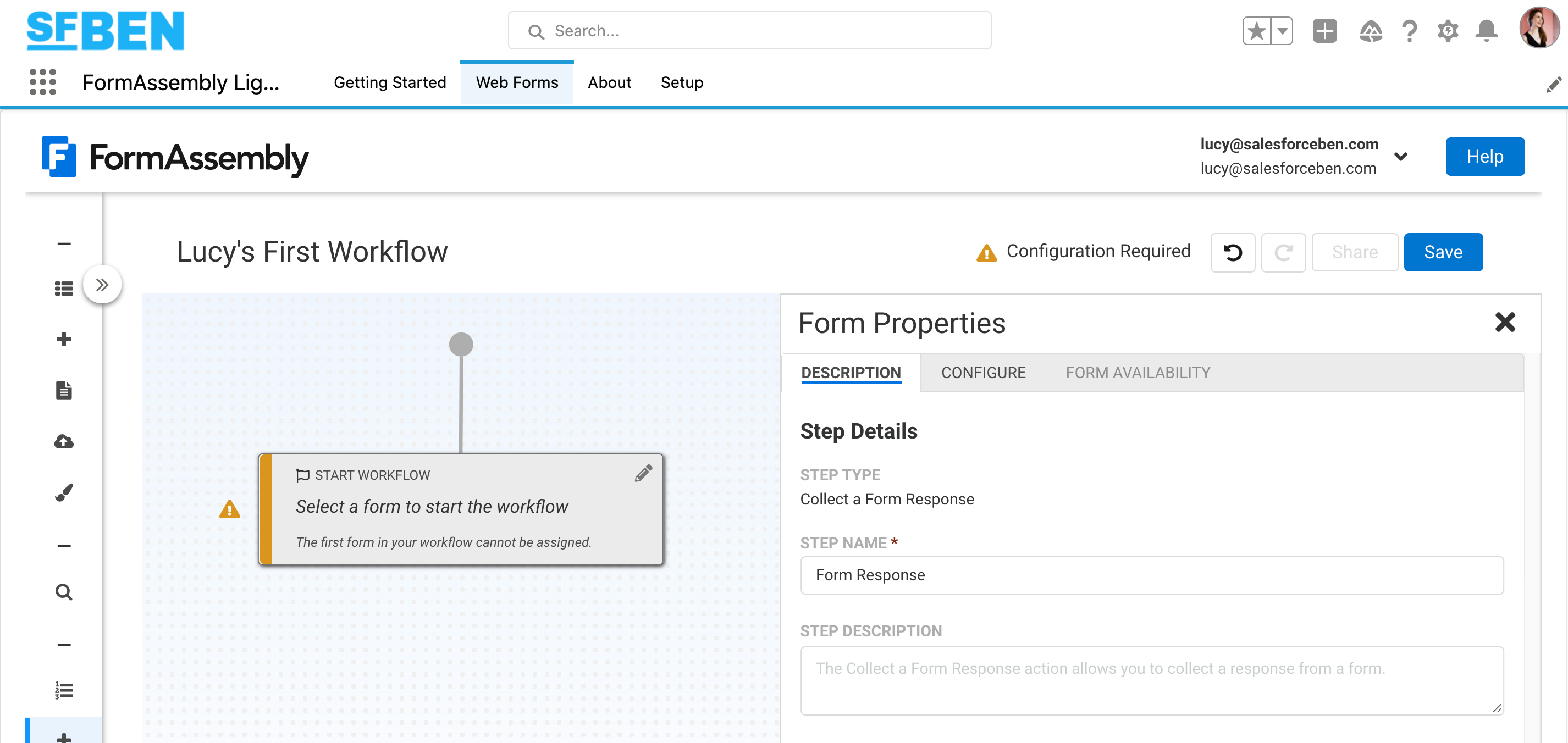This screenshot has height=743, width=1568.
Task: Open the favorites list dropdown arrow
Action: click(x=1282, y=31)
